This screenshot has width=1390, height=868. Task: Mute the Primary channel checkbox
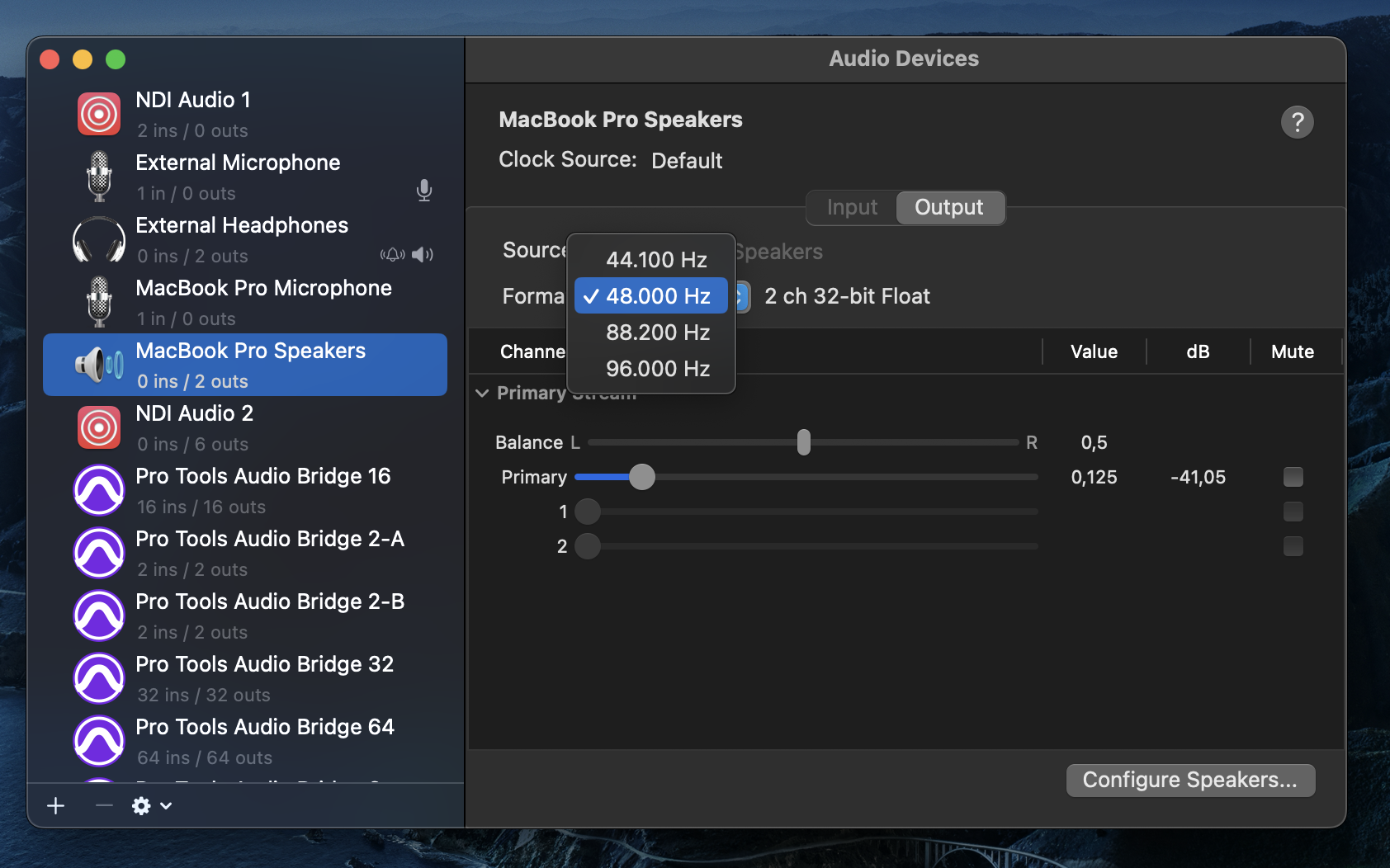point(1293,477)
